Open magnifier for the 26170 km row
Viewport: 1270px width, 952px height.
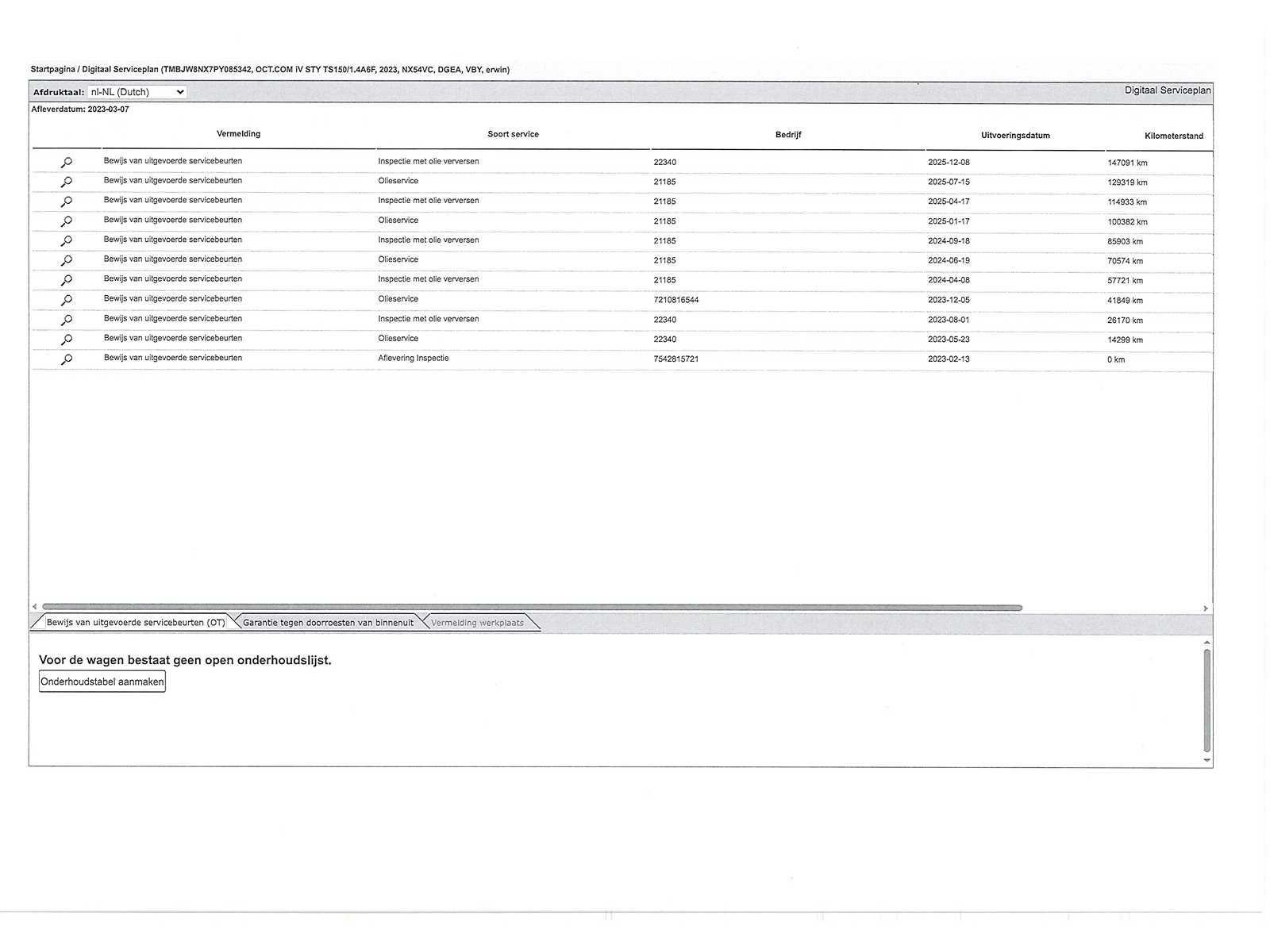[67, 320]
